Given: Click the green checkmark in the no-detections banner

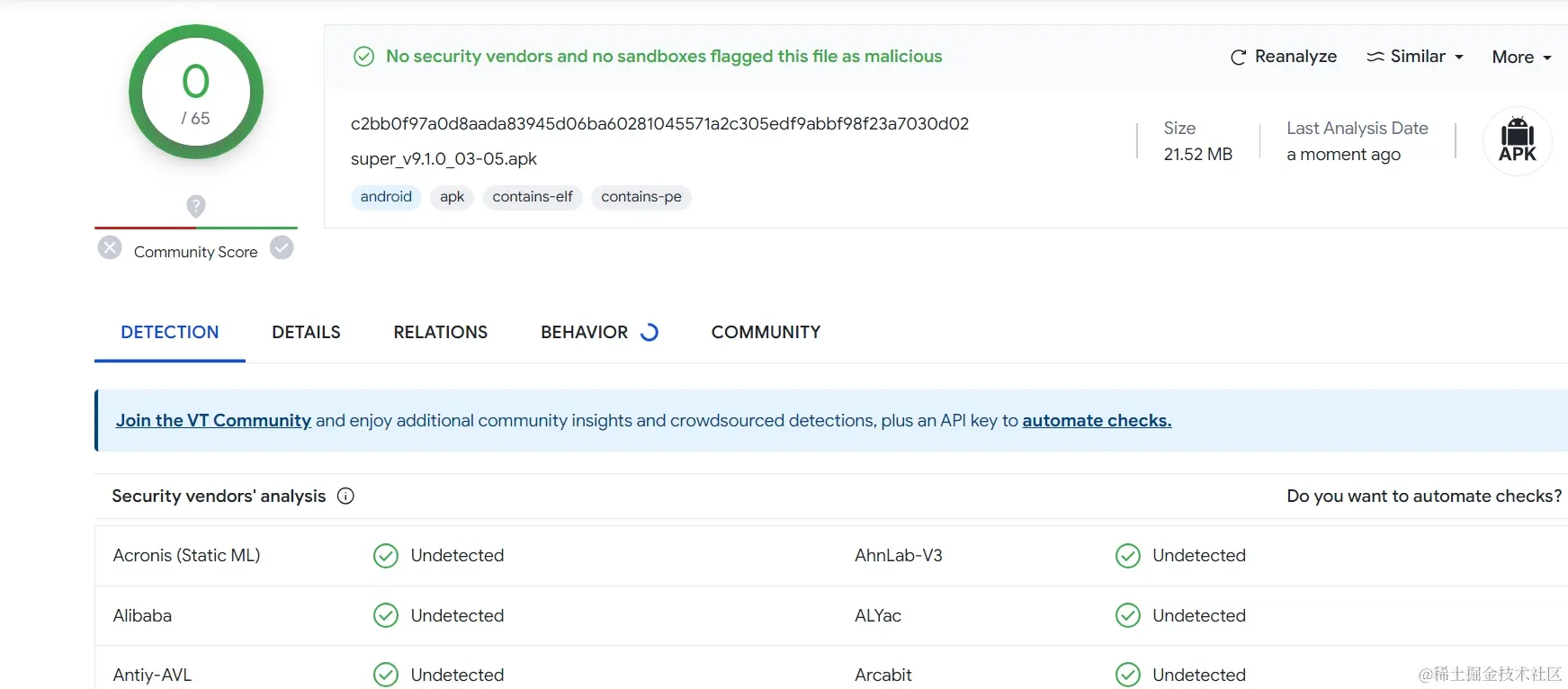Looking at the screenshot, I should point(363,57).
